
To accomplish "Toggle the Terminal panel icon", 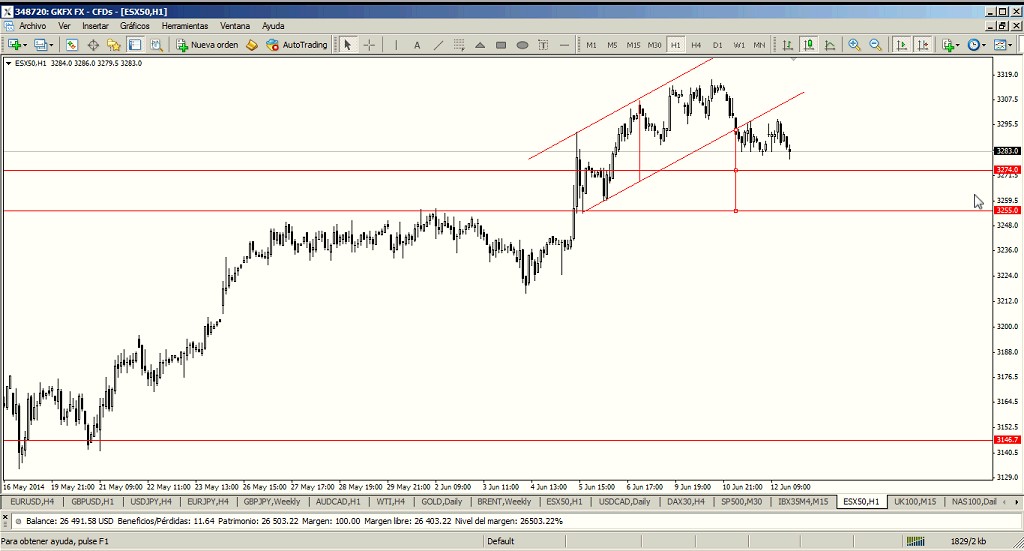I will [135, 44].
